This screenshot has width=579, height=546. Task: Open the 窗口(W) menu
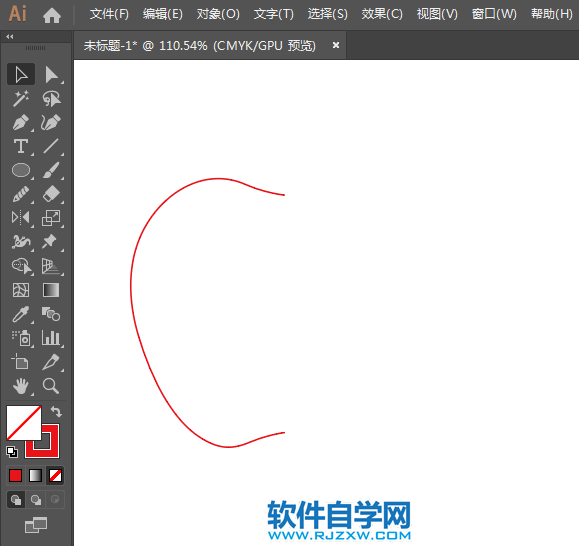(x=494, y=14)
